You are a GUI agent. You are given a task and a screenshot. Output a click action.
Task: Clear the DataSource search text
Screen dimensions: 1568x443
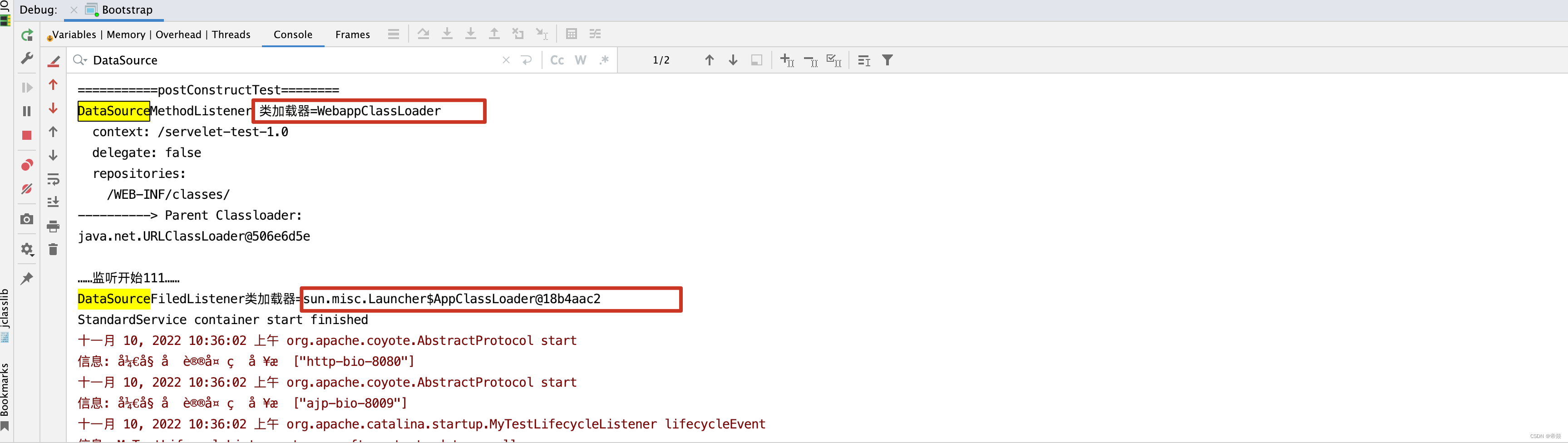(506, 59)
